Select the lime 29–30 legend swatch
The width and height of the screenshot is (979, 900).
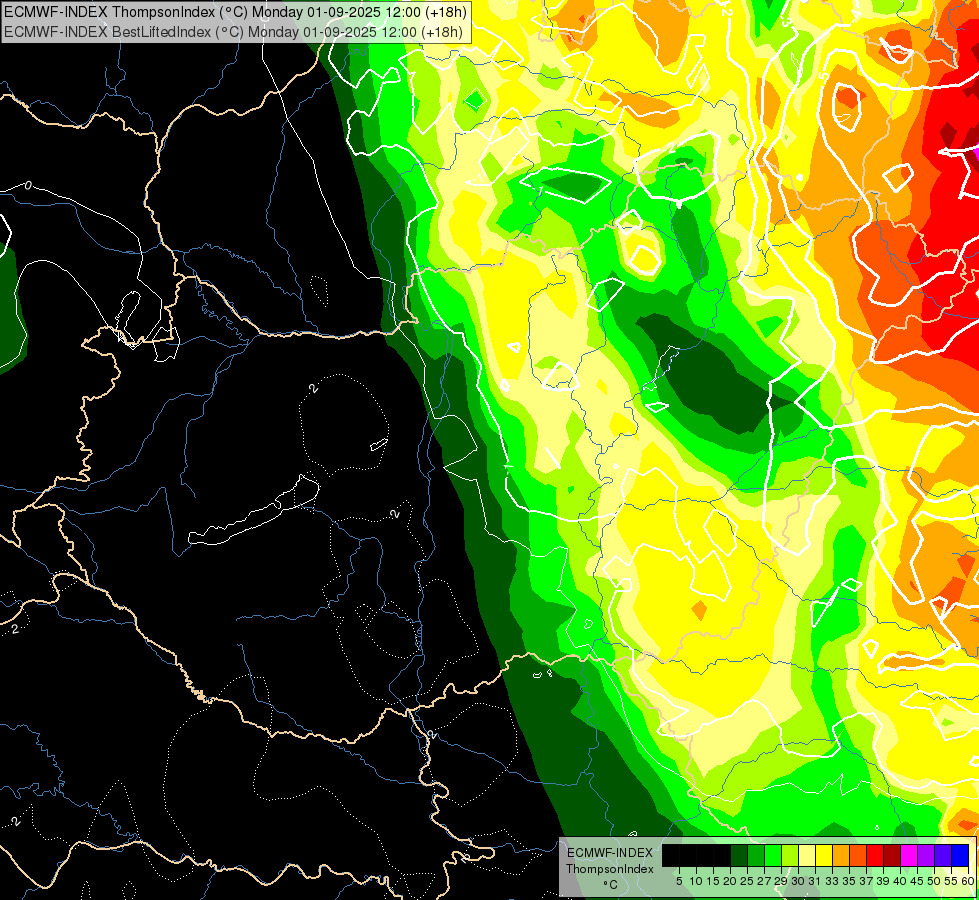pos(790,855)
